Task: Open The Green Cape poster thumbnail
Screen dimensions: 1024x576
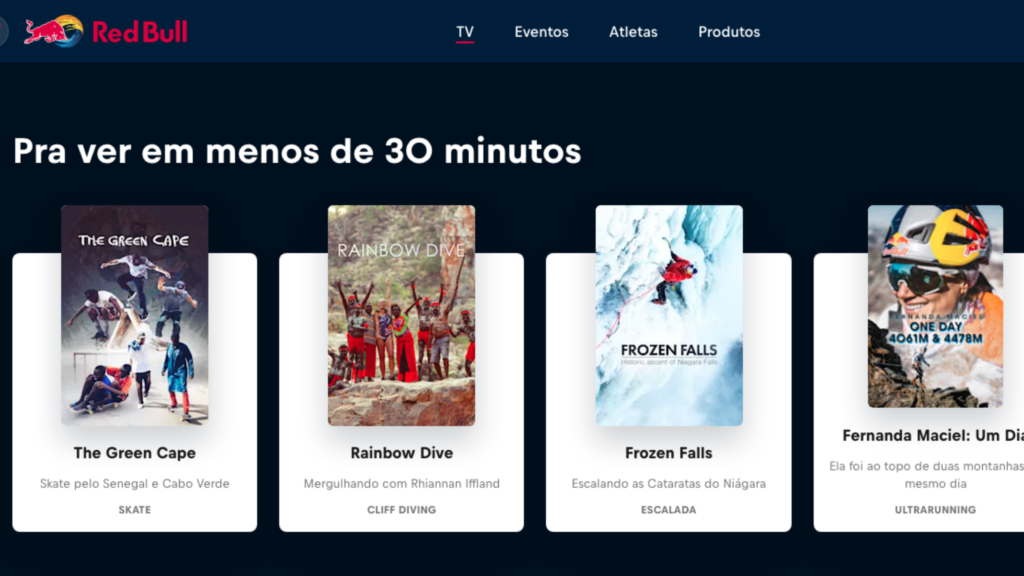Action: tap(135, 315)
